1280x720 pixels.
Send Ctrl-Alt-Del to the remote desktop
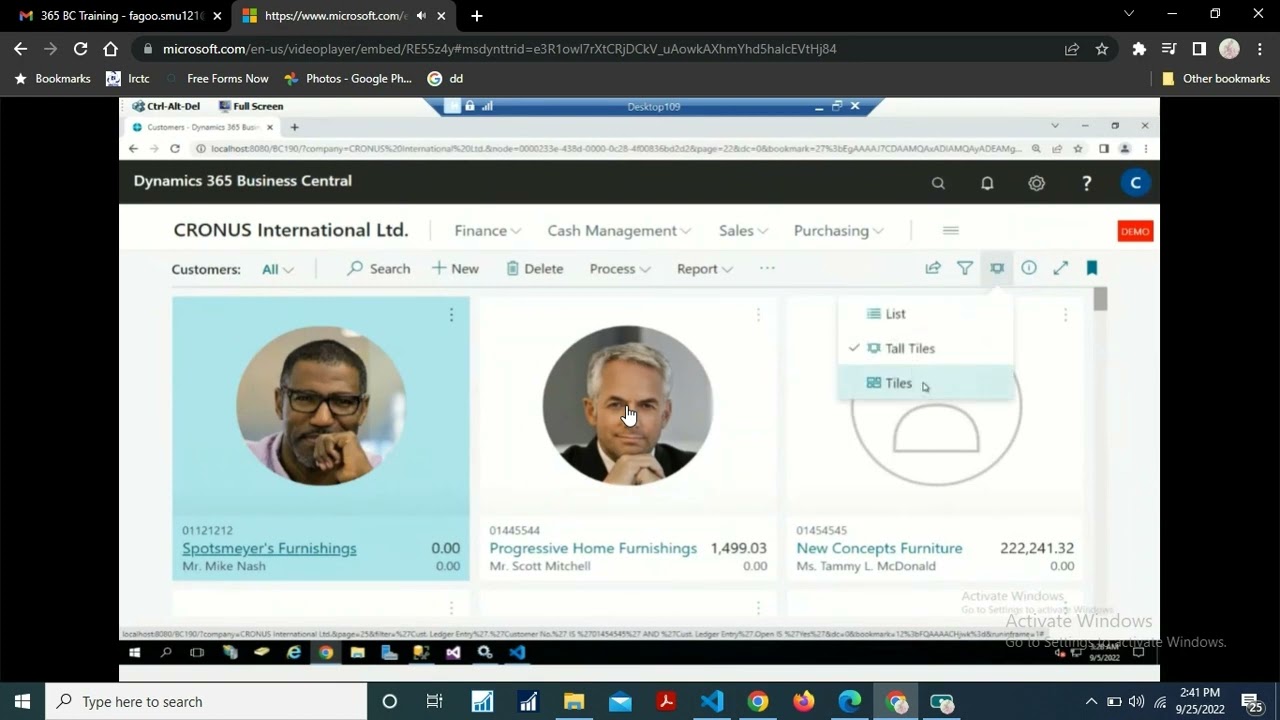(167, 106)
